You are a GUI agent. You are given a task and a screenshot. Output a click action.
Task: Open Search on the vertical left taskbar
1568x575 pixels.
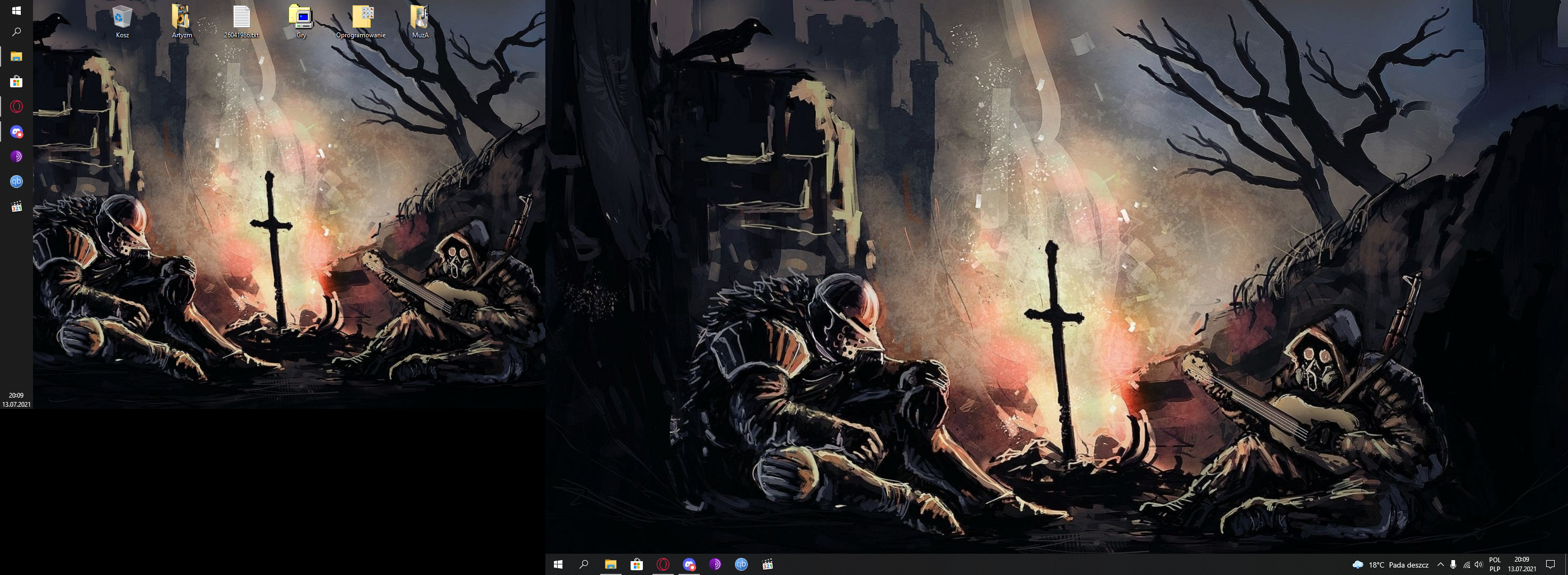17,31
